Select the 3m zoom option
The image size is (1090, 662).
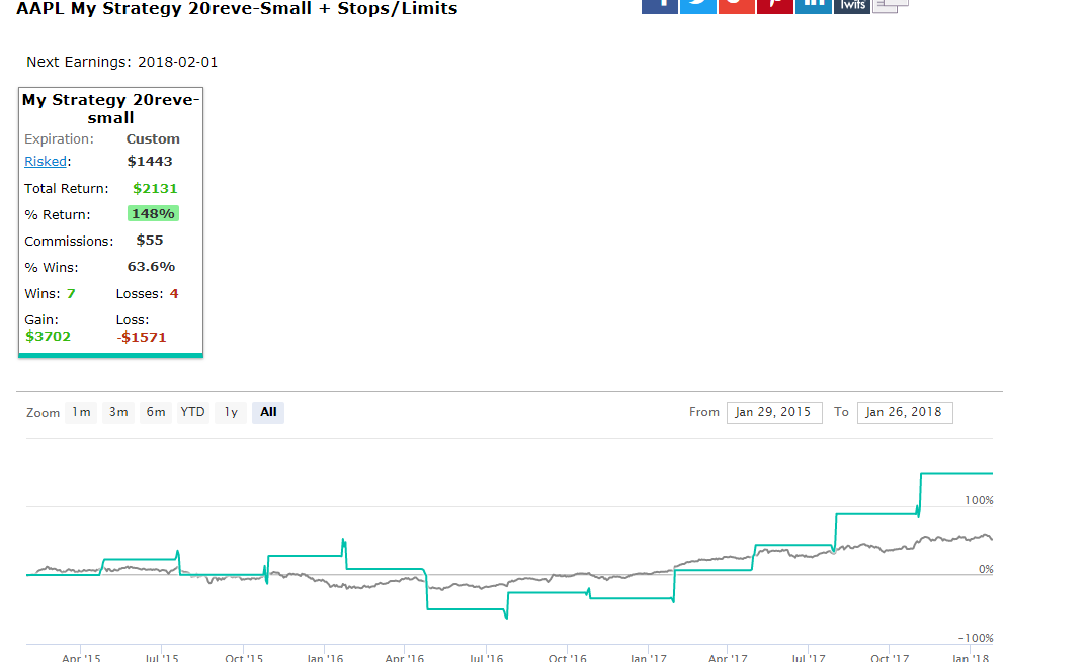click(118, 412)
